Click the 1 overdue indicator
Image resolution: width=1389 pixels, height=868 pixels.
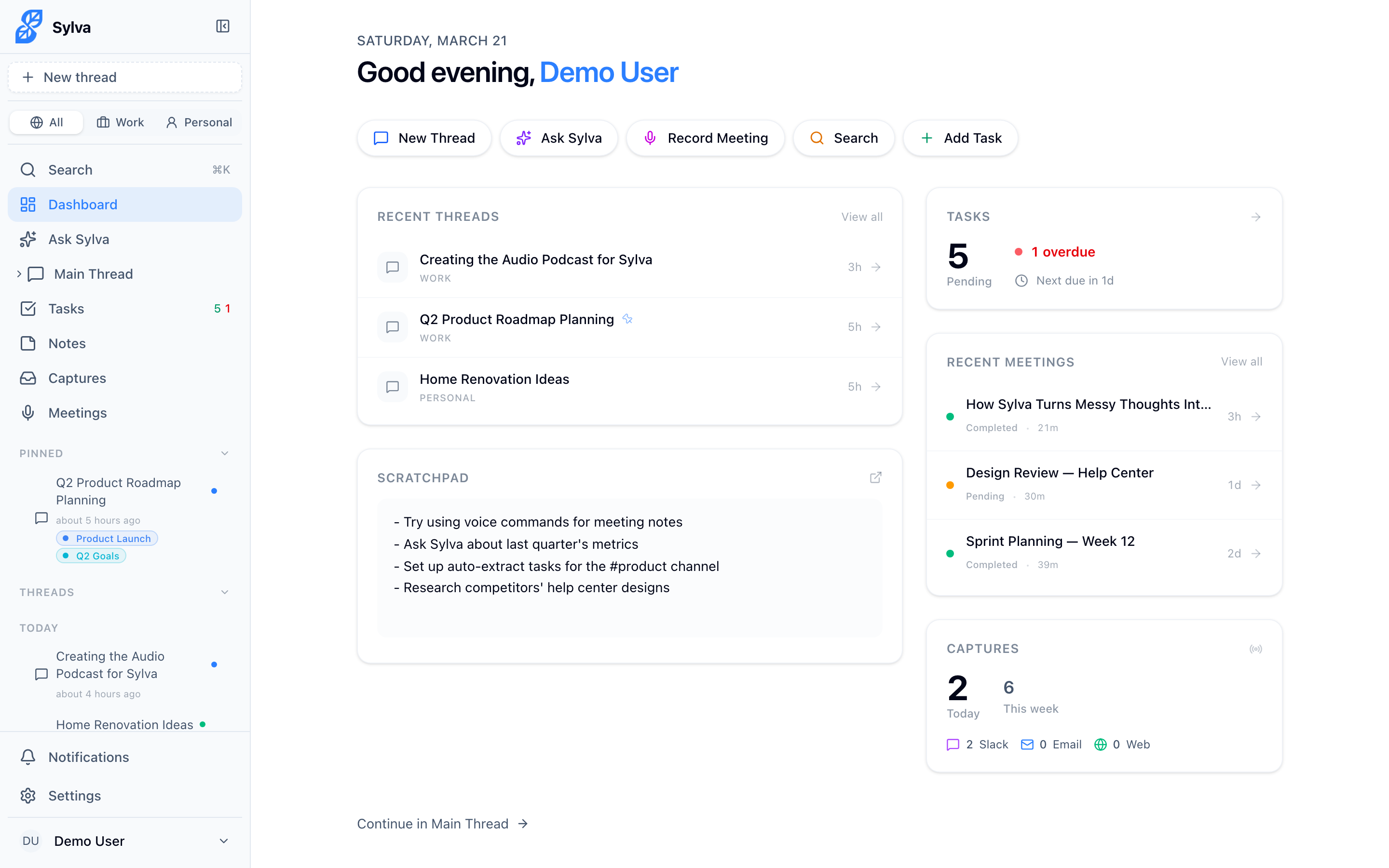coord(1054,252)
